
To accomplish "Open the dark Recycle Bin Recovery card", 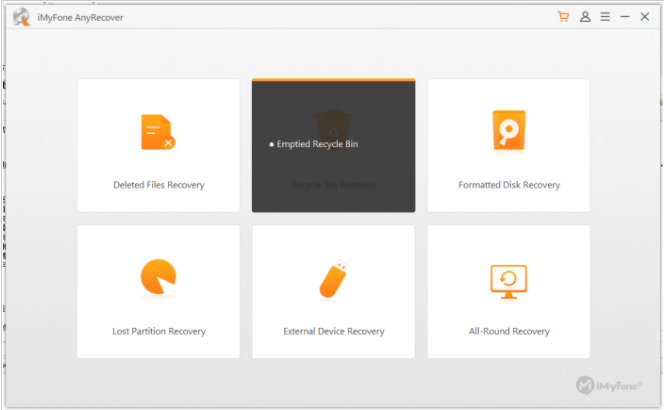I will [x=334, y=145].
